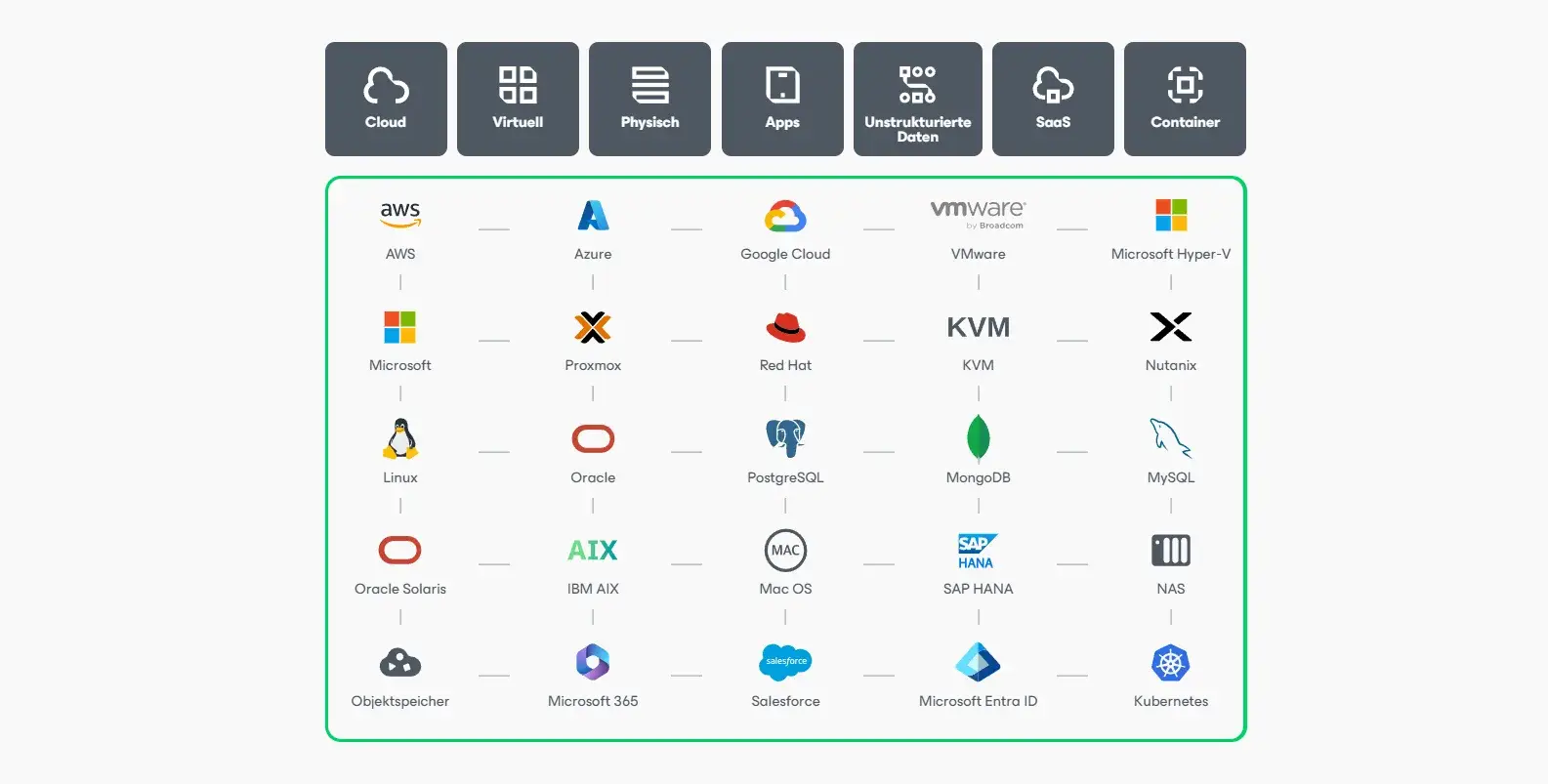Click the "Objektspeicher" text label

pyautogui.click(x=400, y=701)
